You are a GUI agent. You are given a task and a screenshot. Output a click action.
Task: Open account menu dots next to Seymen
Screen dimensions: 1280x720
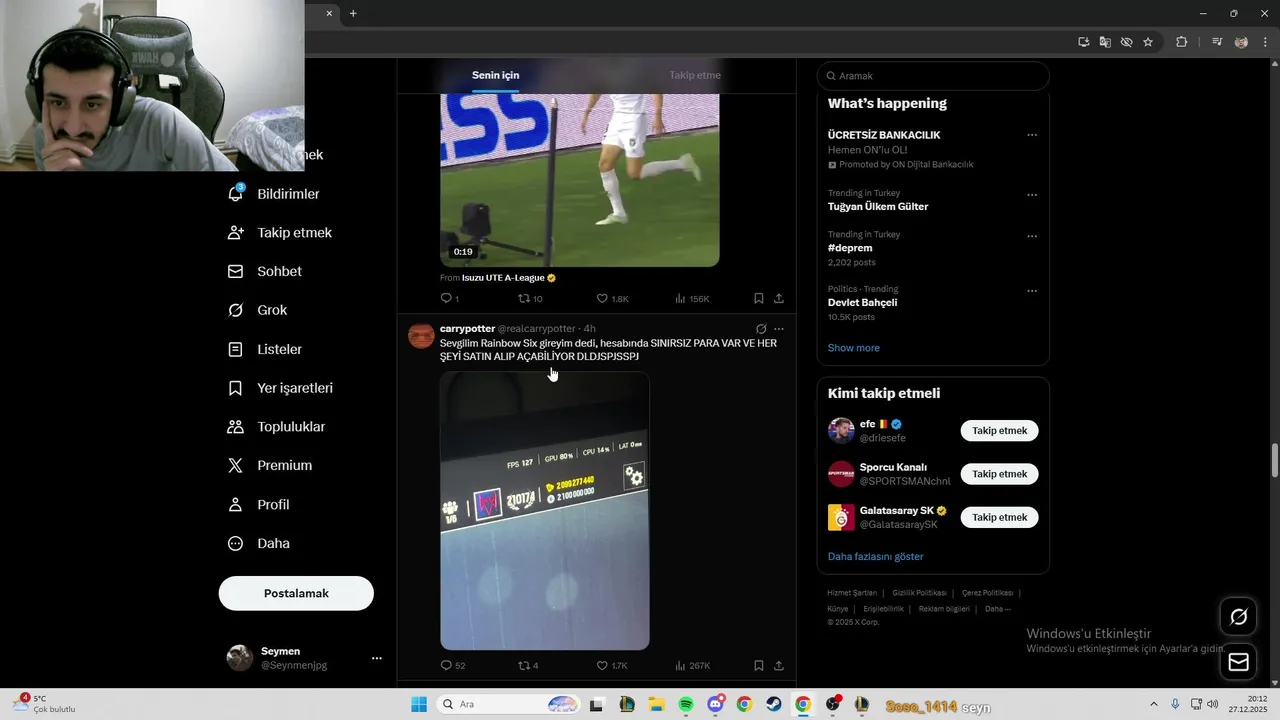pos(377,658)
